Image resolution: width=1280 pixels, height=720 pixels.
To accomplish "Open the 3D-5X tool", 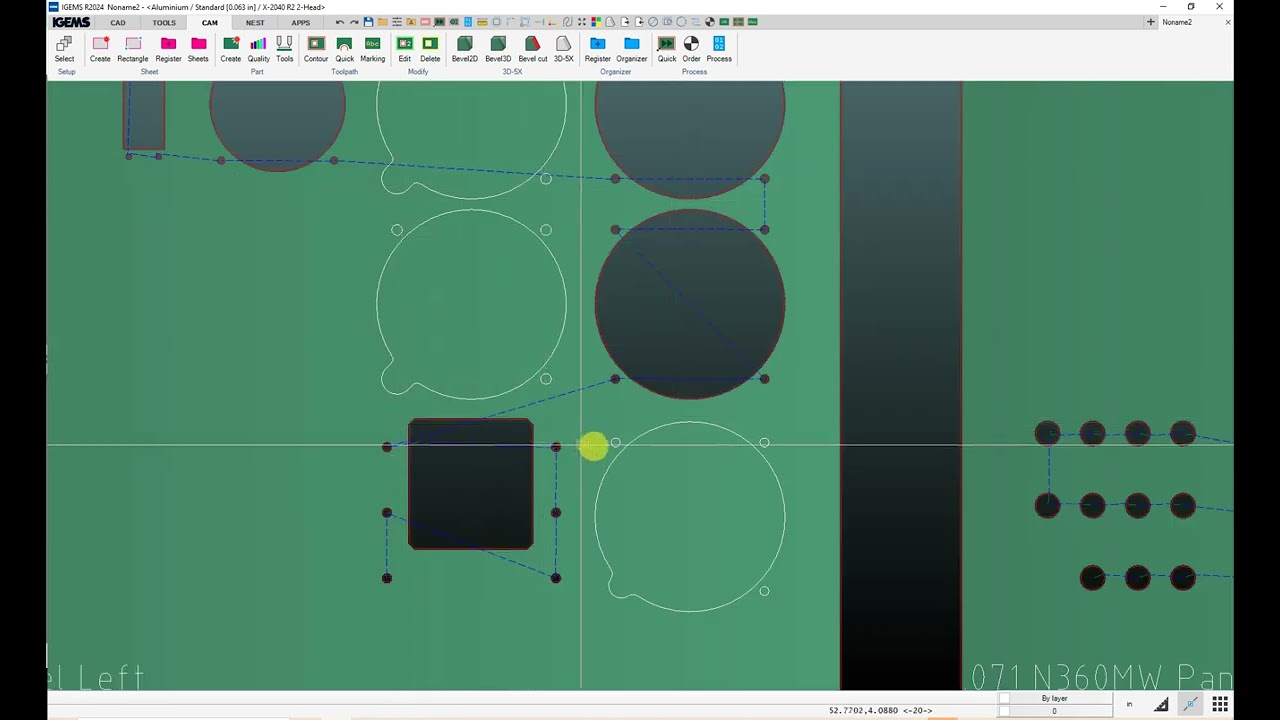I will pyautogui.click(x=564, y=49).
